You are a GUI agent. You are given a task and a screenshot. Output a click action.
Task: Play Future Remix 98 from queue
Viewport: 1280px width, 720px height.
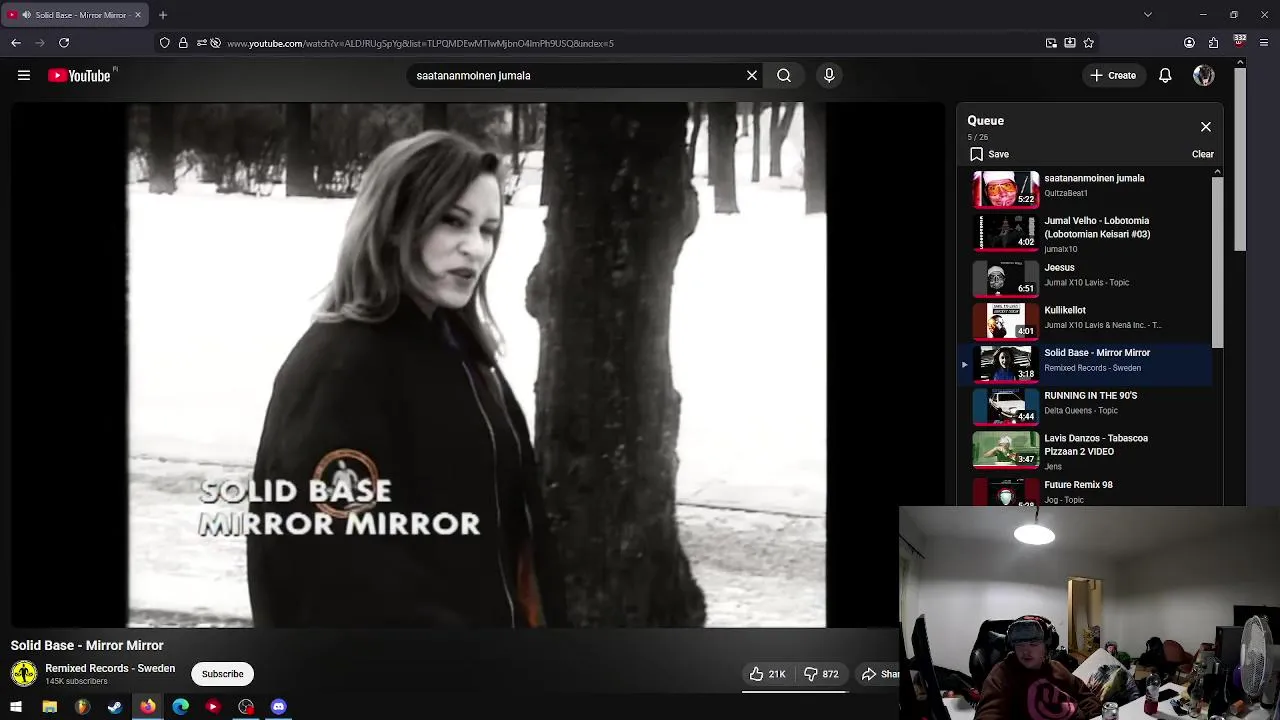(x=1084, y=490)
